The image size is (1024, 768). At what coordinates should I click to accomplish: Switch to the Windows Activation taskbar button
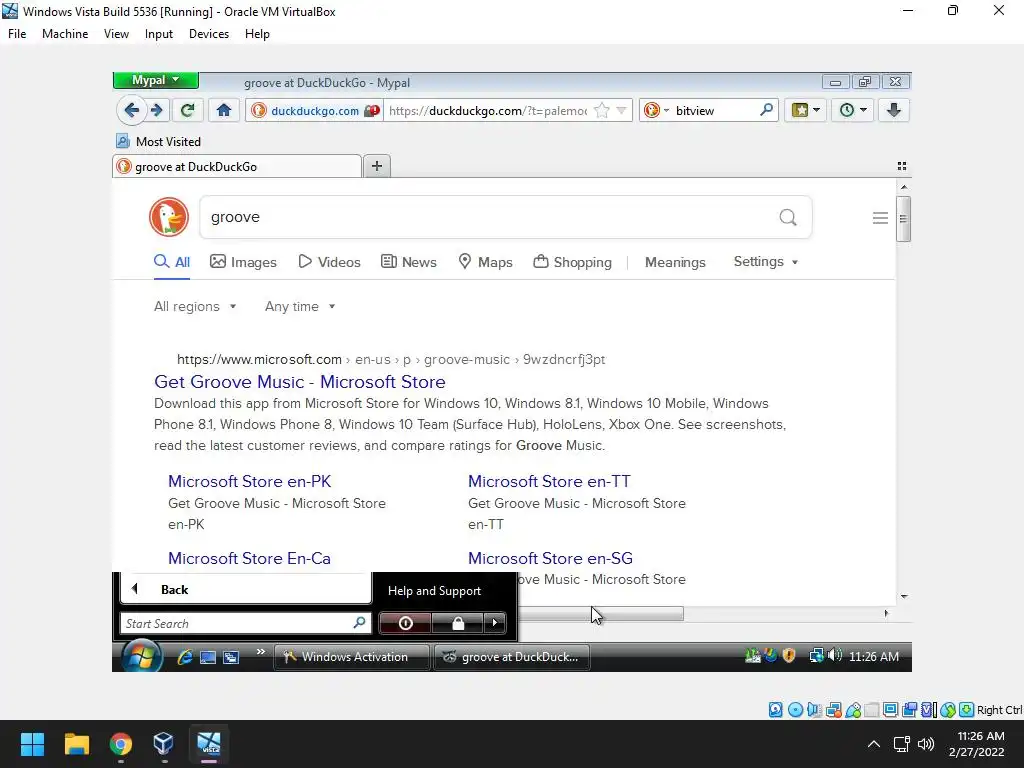point(353,657)
